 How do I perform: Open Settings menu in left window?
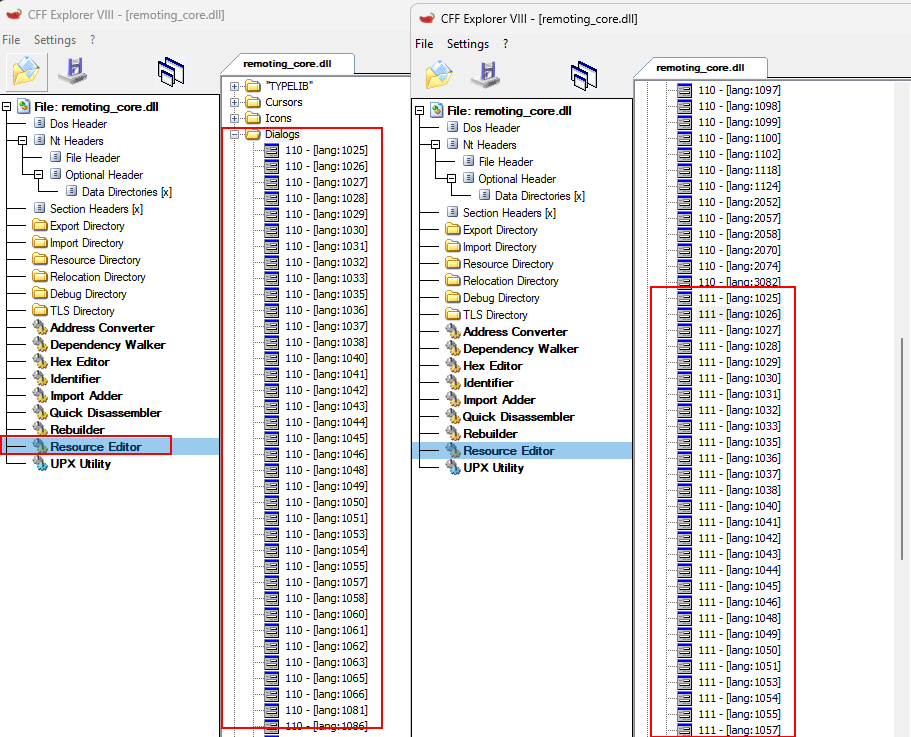pyautogui.click(x=55, y=39)
